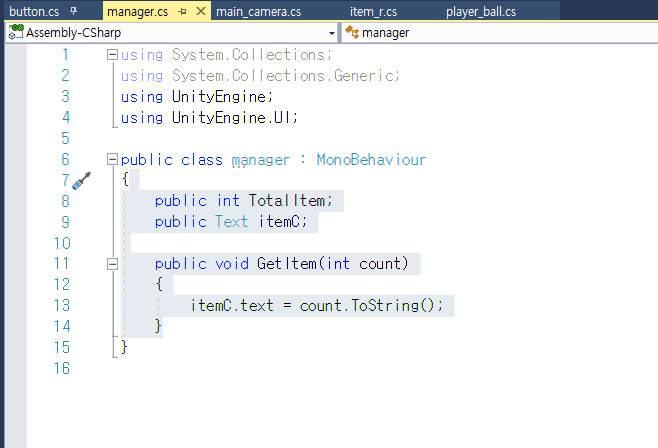This screenshot has width=658, height=448.
Task: Click line number 5
Action: (65, 138)
